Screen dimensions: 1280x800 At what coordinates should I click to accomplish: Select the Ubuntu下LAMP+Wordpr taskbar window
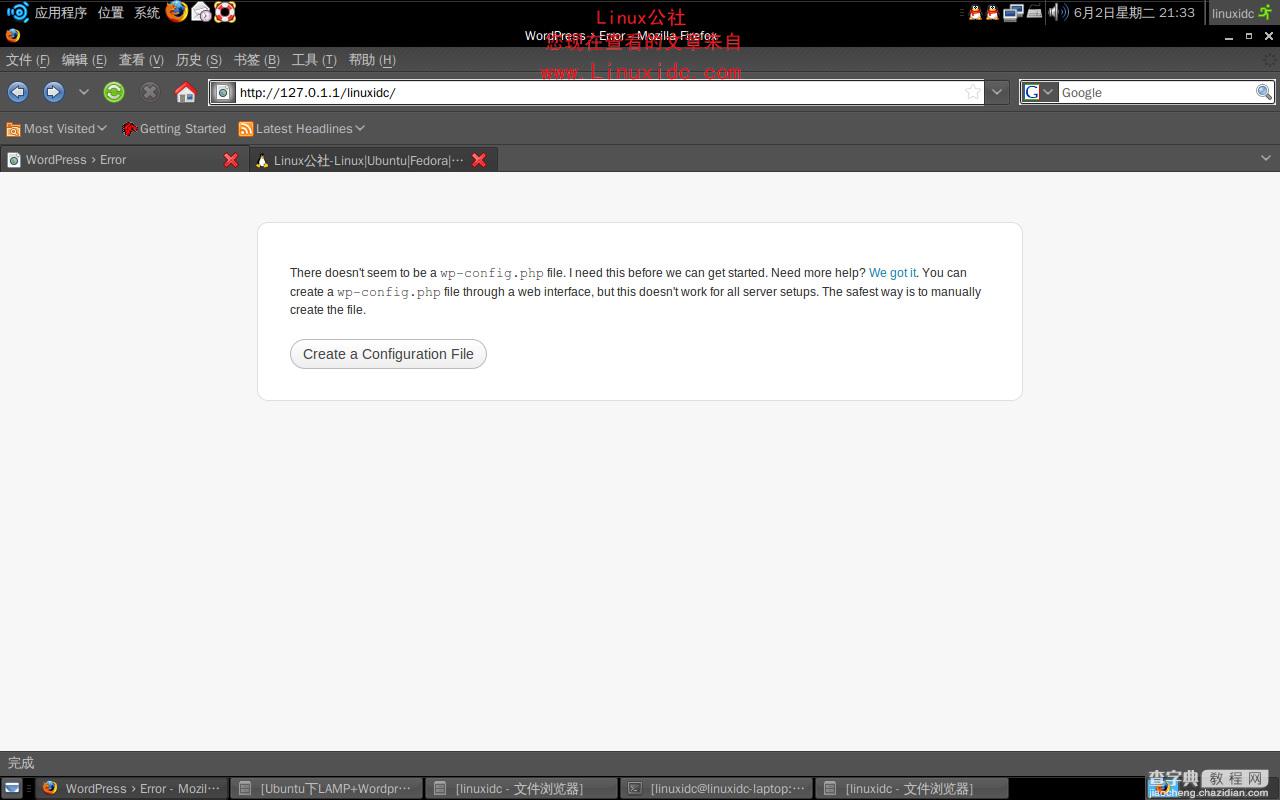click(326, 788)
